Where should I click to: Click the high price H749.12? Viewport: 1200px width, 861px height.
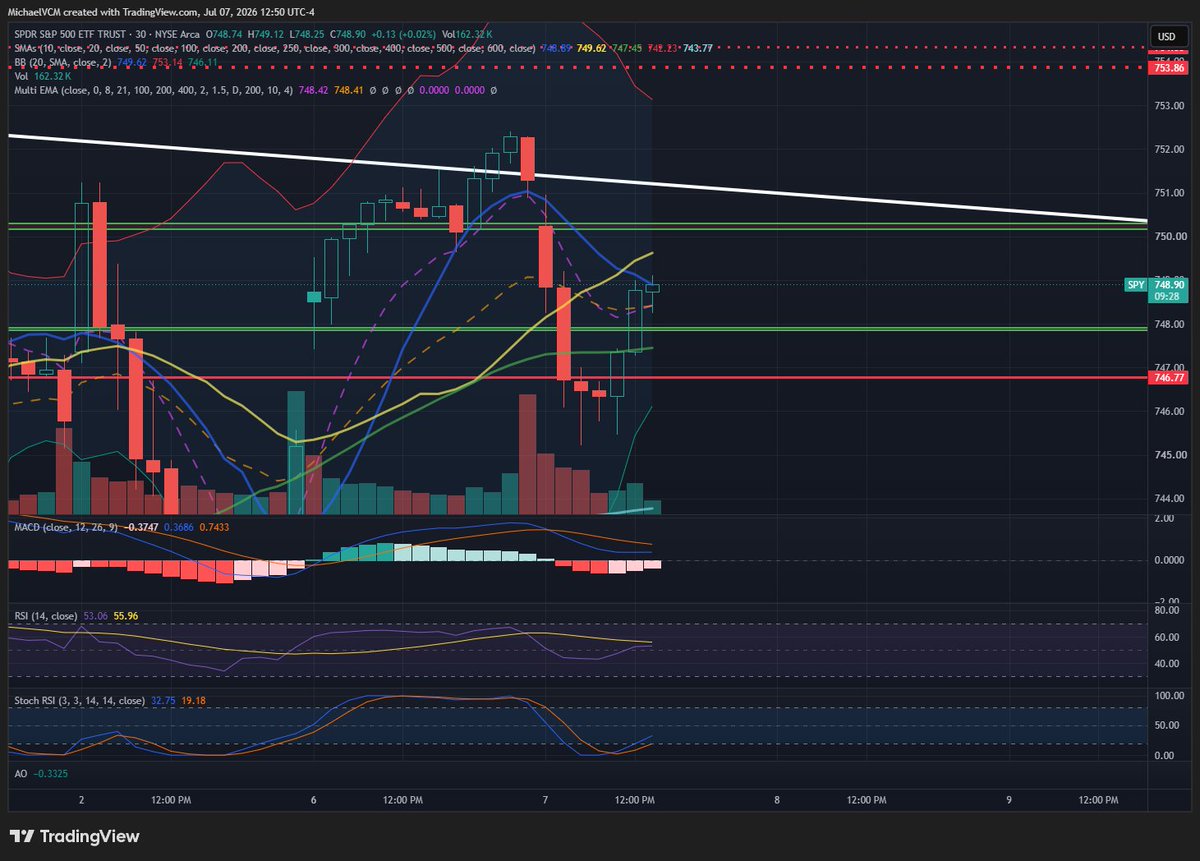(266, 35)
